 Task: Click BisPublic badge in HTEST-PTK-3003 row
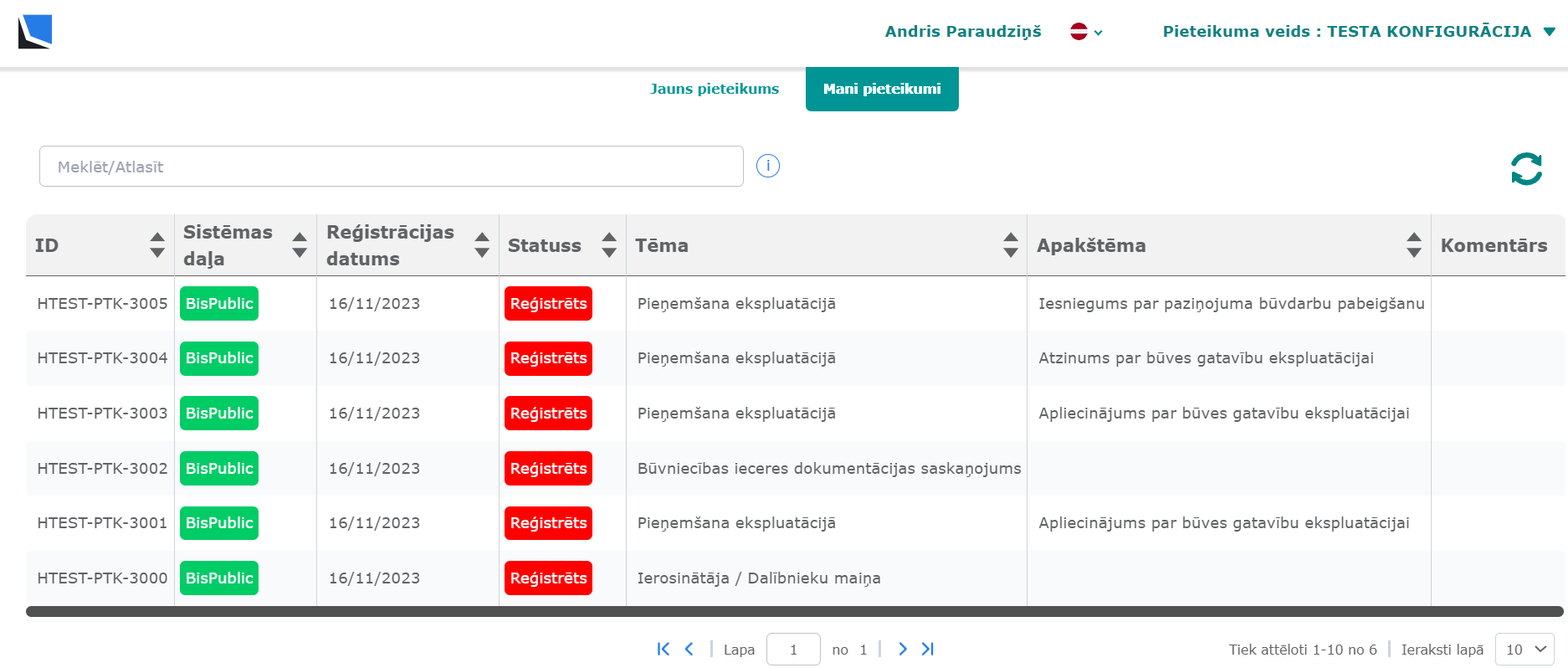(219, 414)
